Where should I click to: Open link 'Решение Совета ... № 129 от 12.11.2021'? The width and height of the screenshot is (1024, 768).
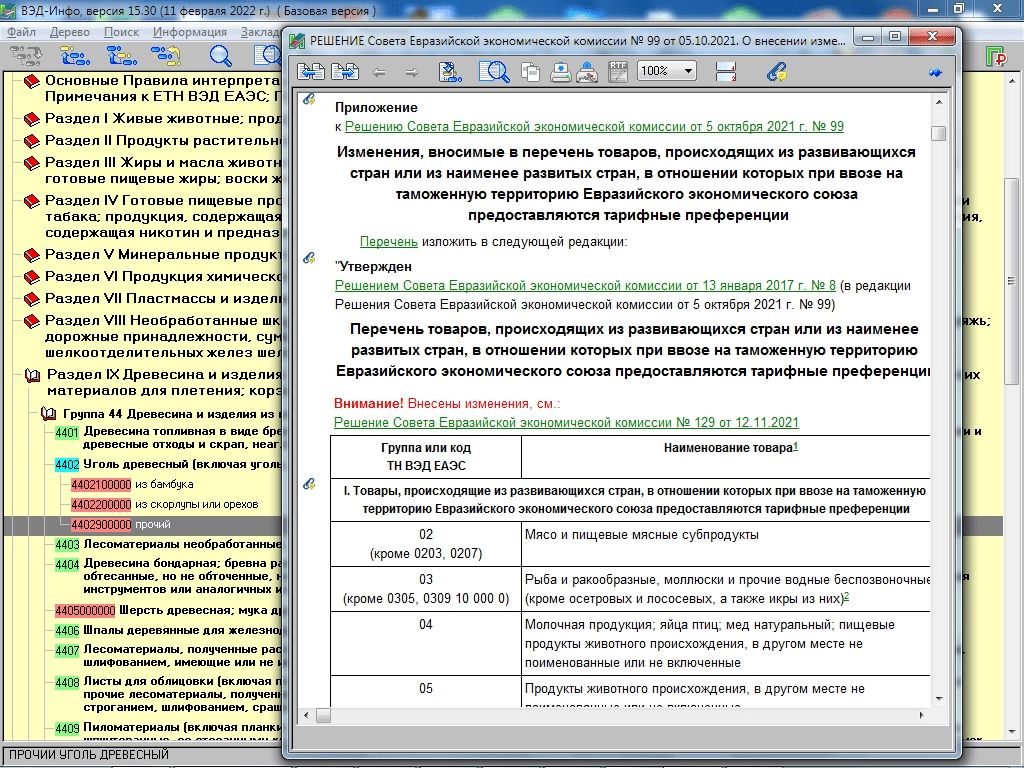point(566,423)
